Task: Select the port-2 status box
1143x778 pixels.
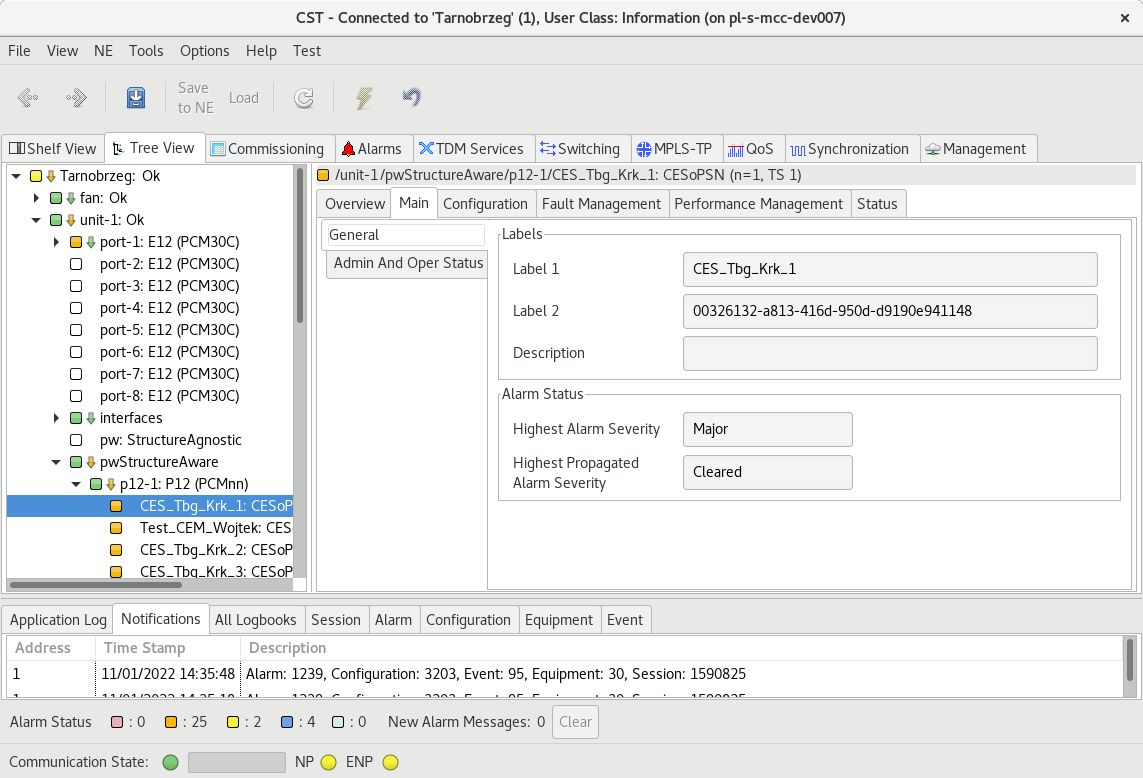Action: (x=76, y=264)
